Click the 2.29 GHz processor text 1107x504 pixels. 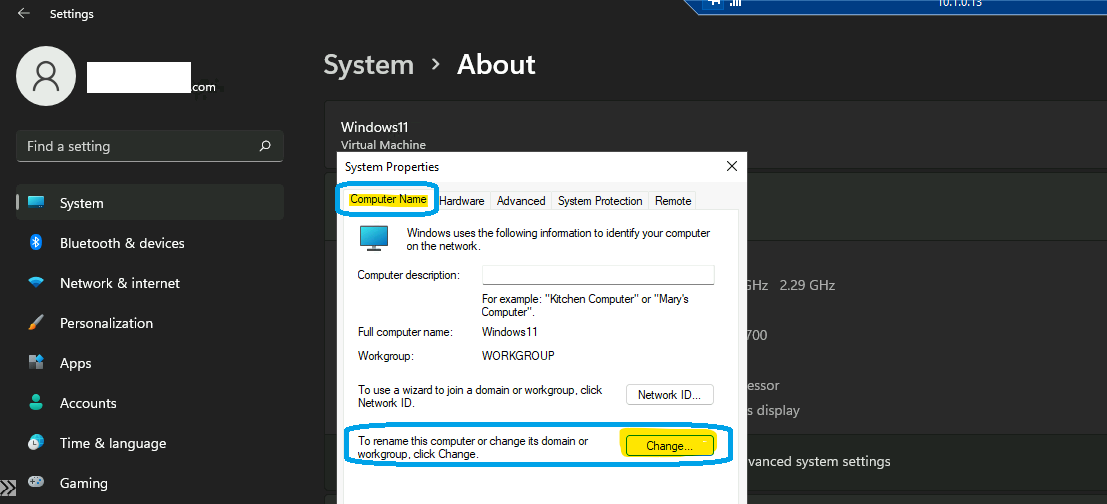[x=807, y=285]
